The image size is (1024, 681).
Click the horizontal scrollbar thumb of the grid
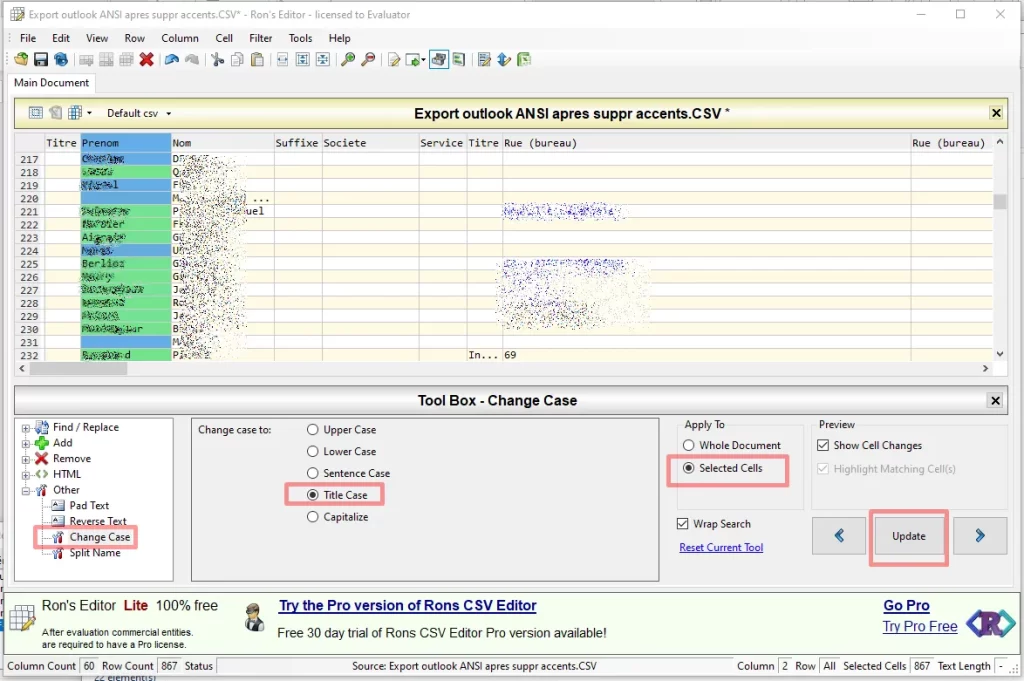(78, 369)
